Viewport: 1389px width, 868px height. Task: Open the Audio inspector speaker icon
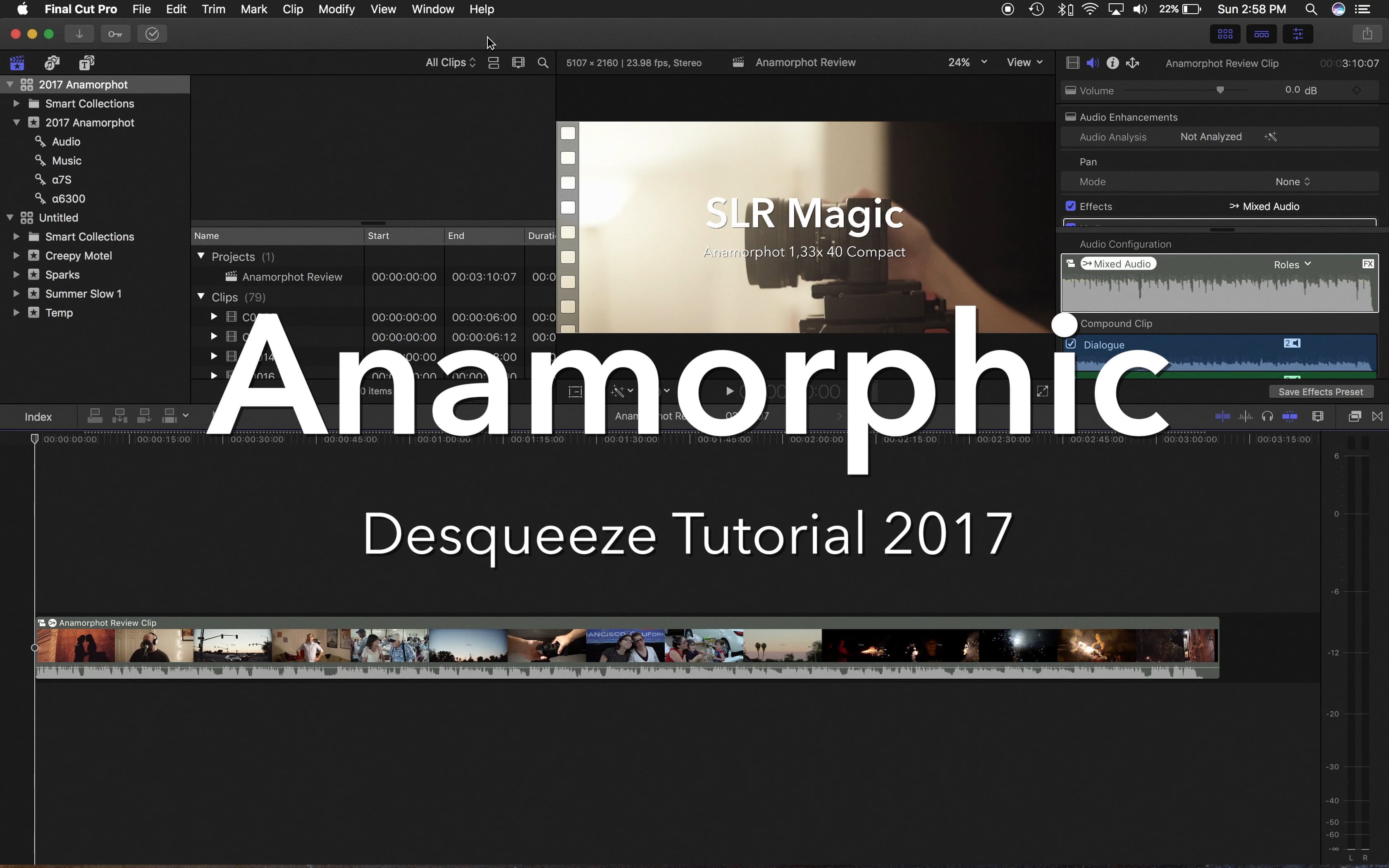coord(1092,62)
